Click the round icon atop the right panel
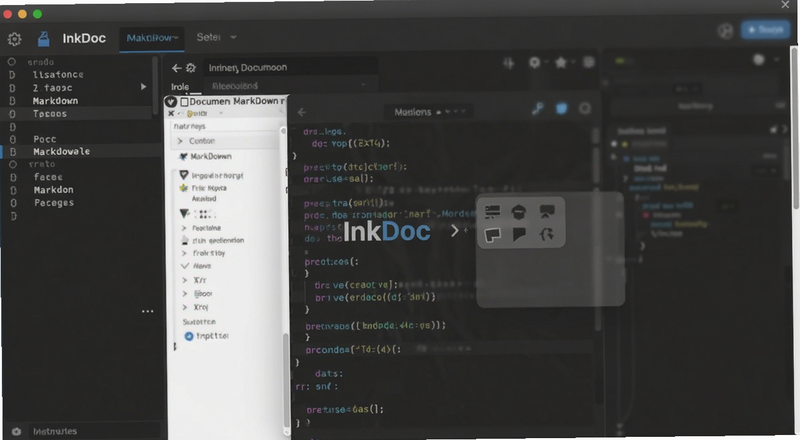 (x=759, y=60)
